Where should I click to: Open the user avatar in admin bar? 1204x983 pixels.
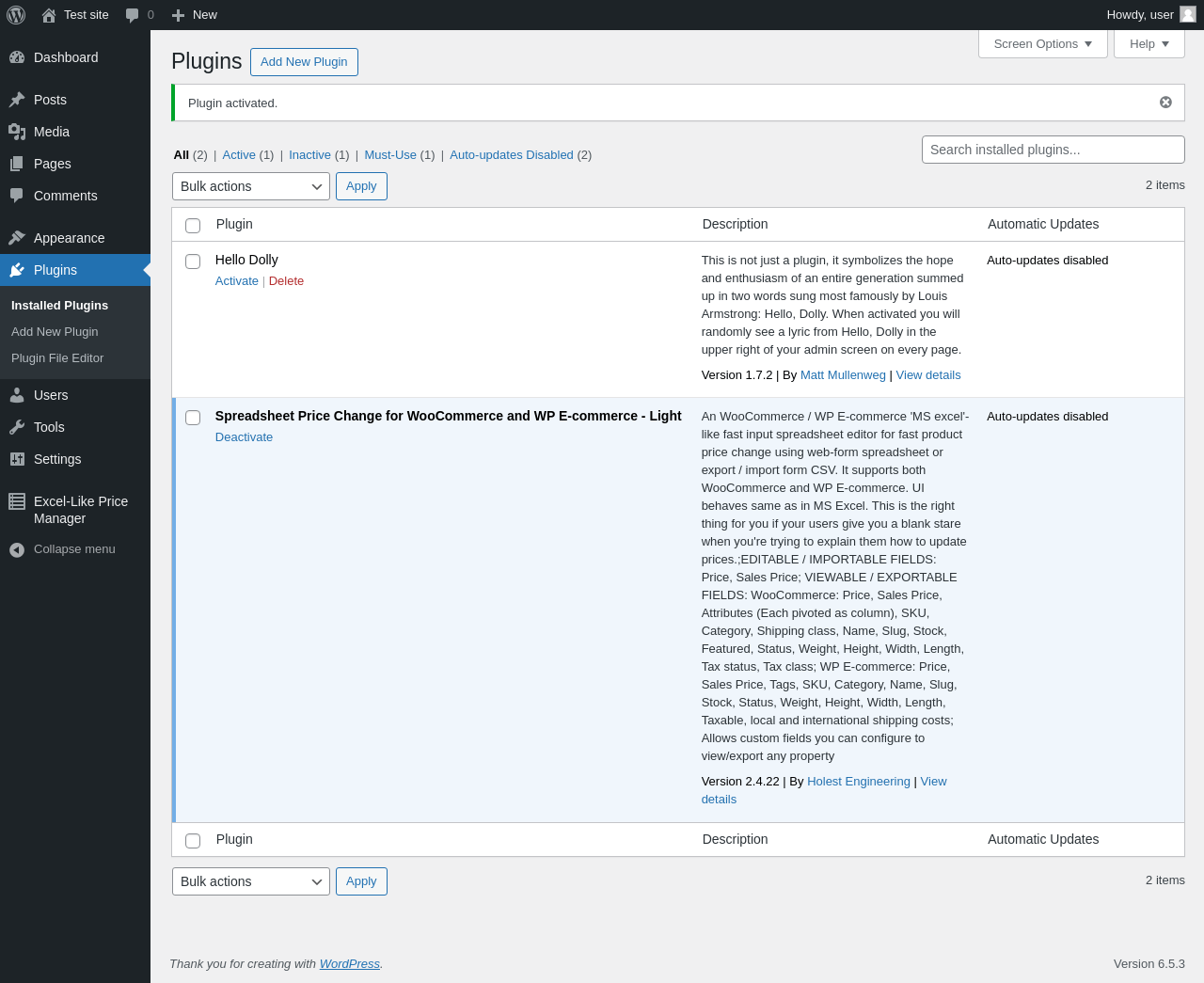click(1188, 14)
